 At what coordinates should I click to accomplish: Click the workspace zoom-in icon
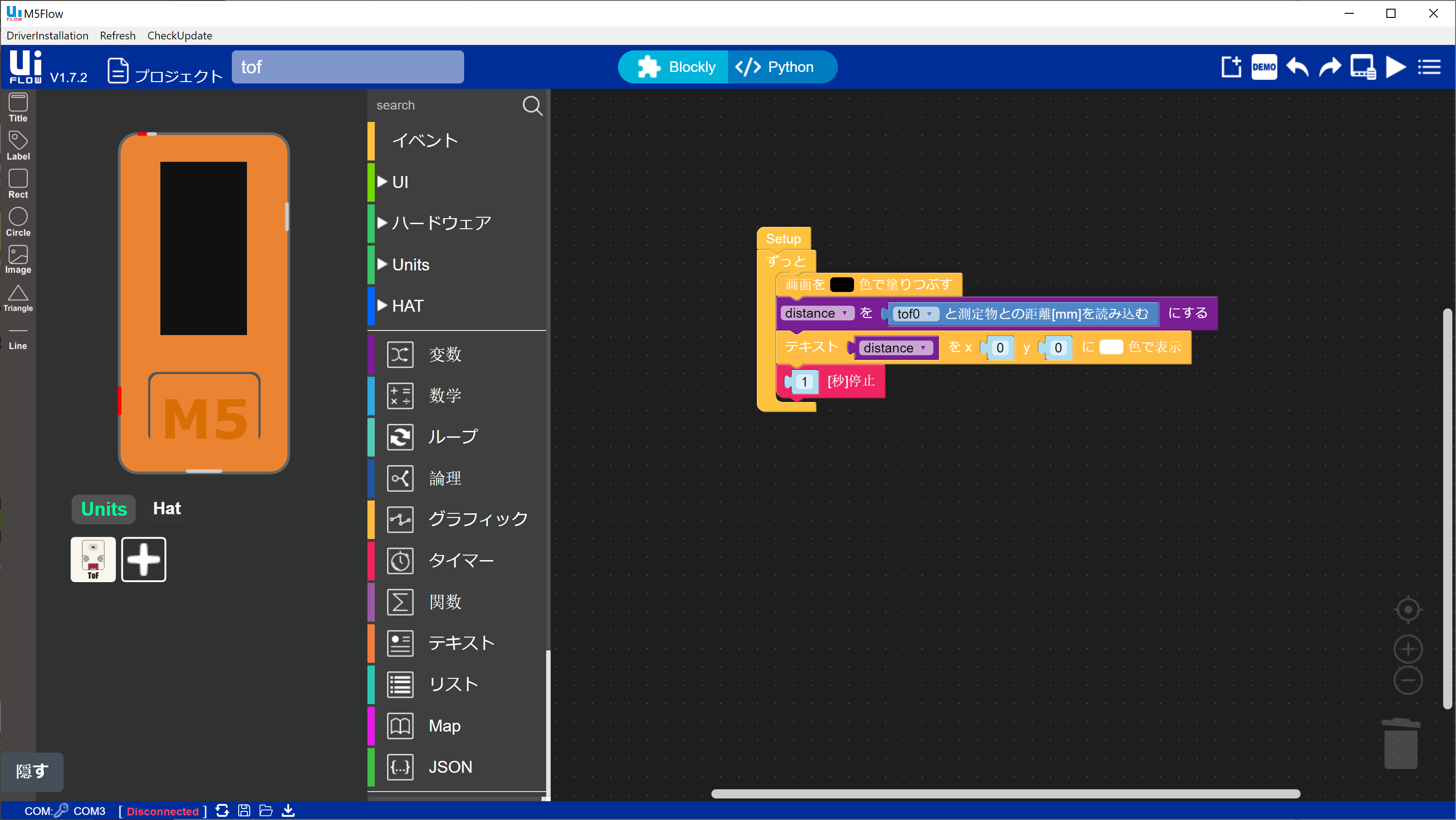(1407, 649)
